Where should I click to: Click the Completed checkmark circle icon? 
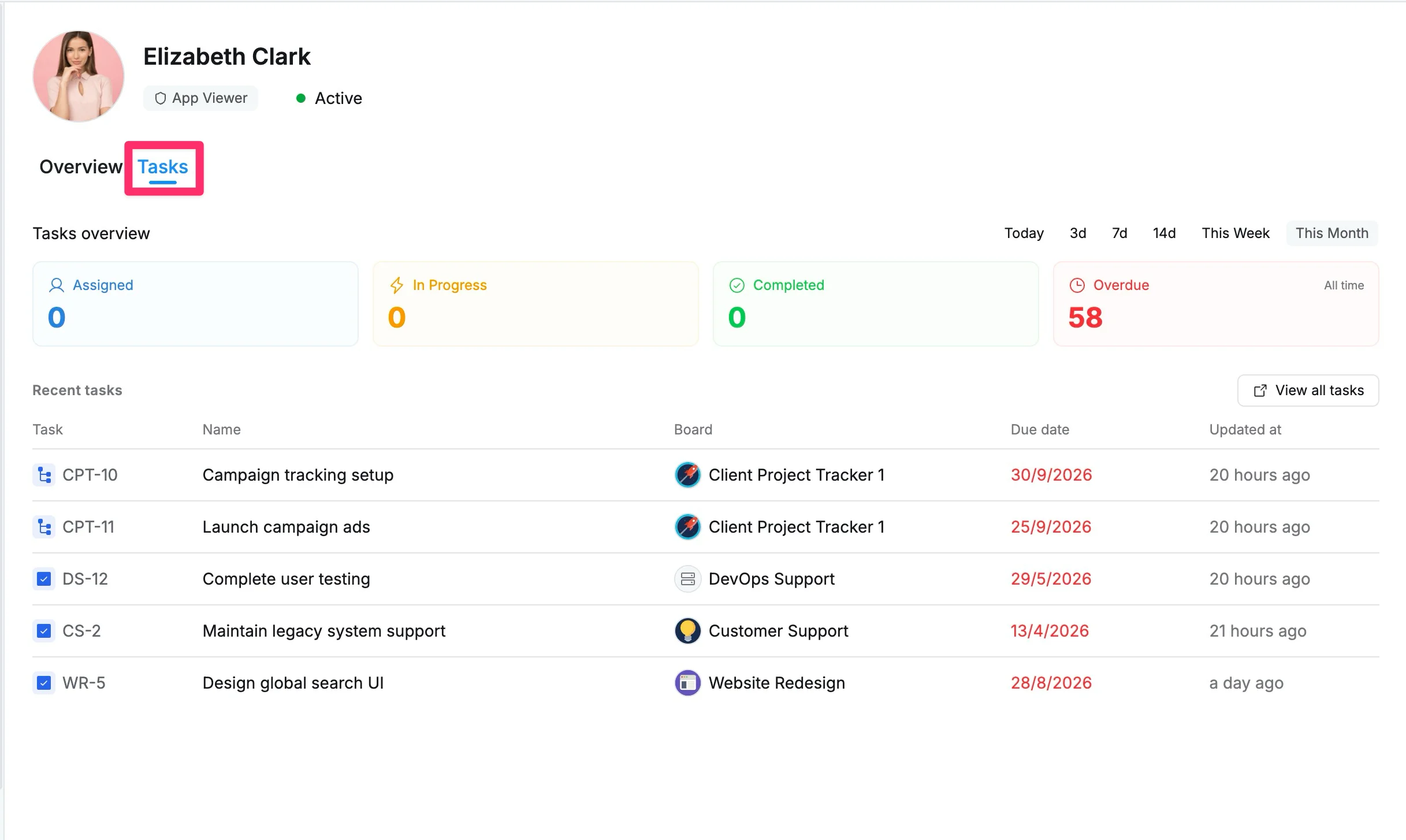pos(737,285)
